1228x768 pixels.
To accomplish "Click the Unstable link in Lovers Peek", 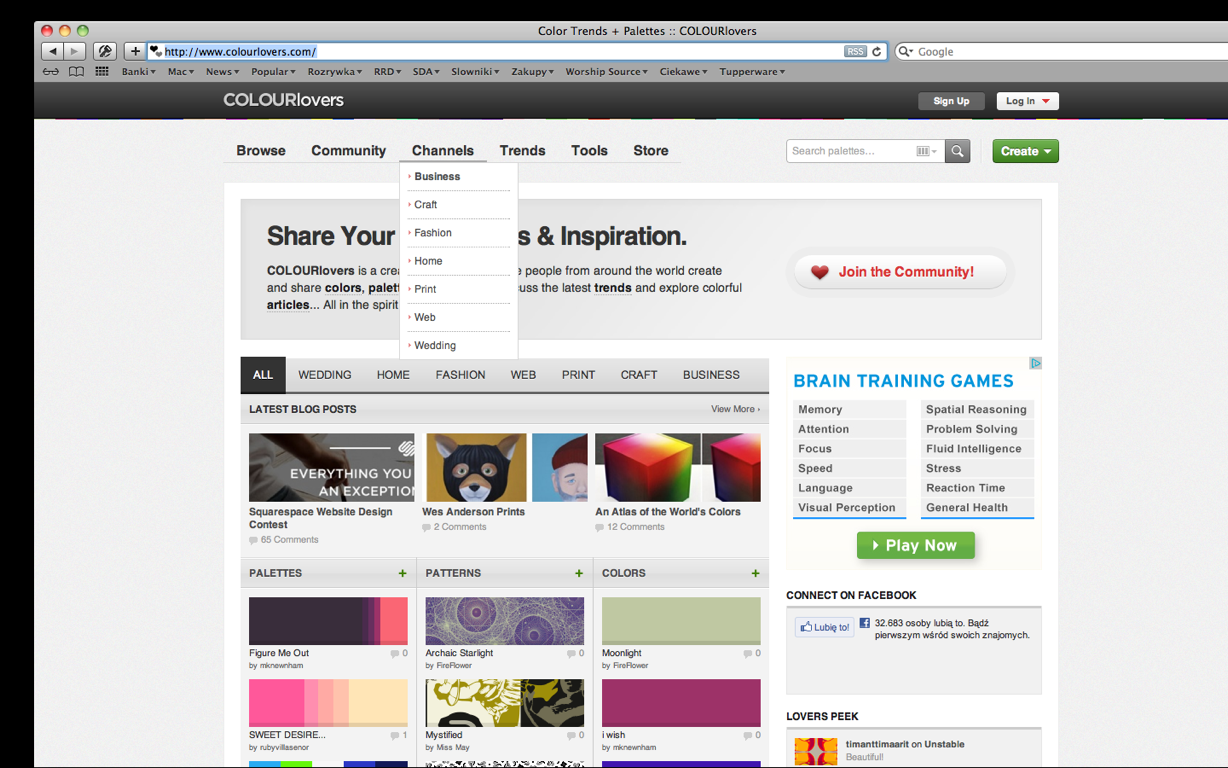I will click(944, 745).
